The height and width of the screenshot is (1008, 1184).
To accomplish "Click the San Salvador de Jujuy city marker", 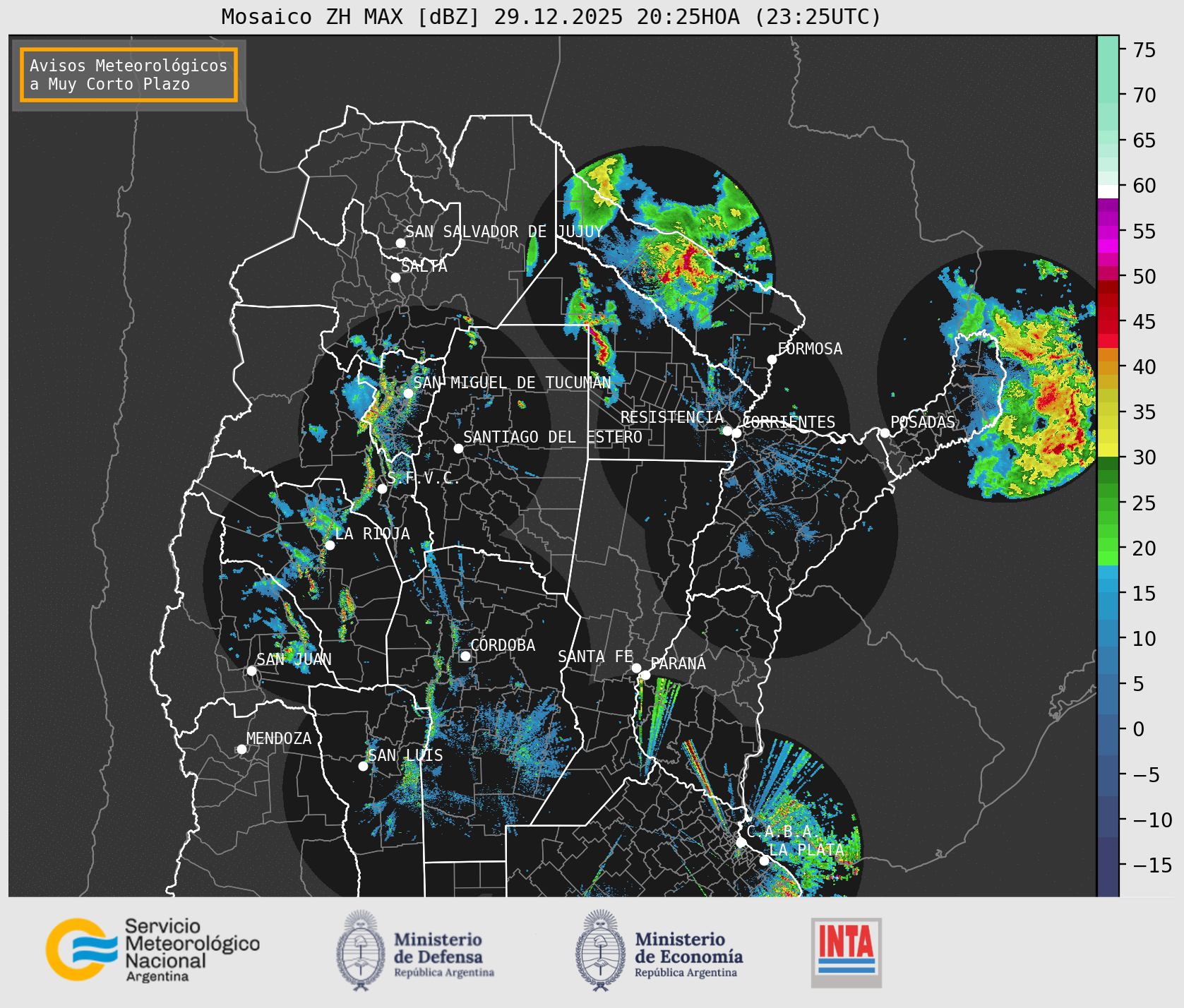I will tap(400, 243).
